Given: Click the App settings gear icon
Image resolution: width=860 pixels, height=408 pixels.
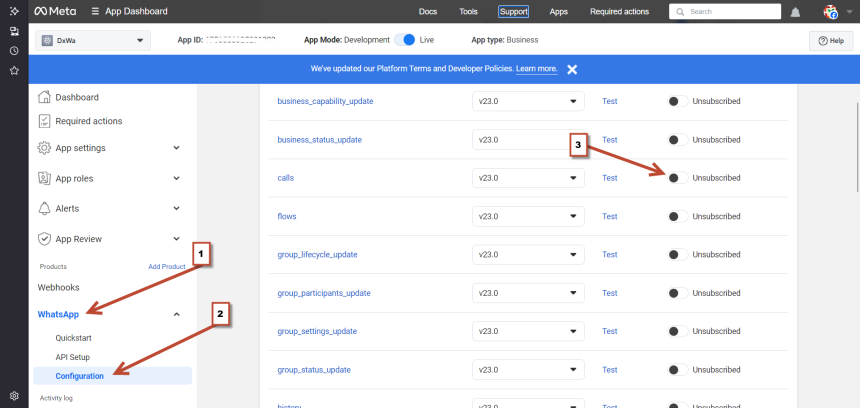Looking at the screenshot, I should click(44, 148).
